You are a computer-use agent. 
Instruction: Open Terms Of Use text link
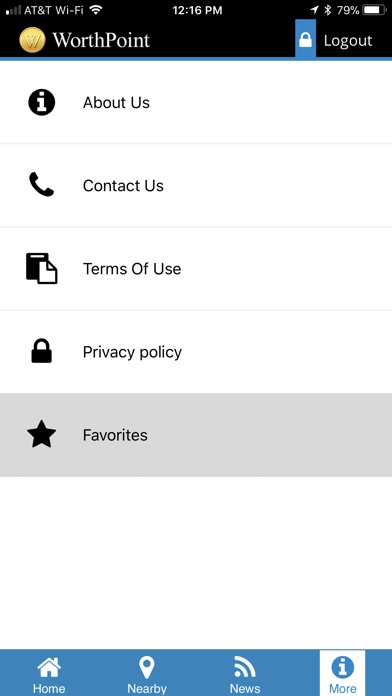132,269
